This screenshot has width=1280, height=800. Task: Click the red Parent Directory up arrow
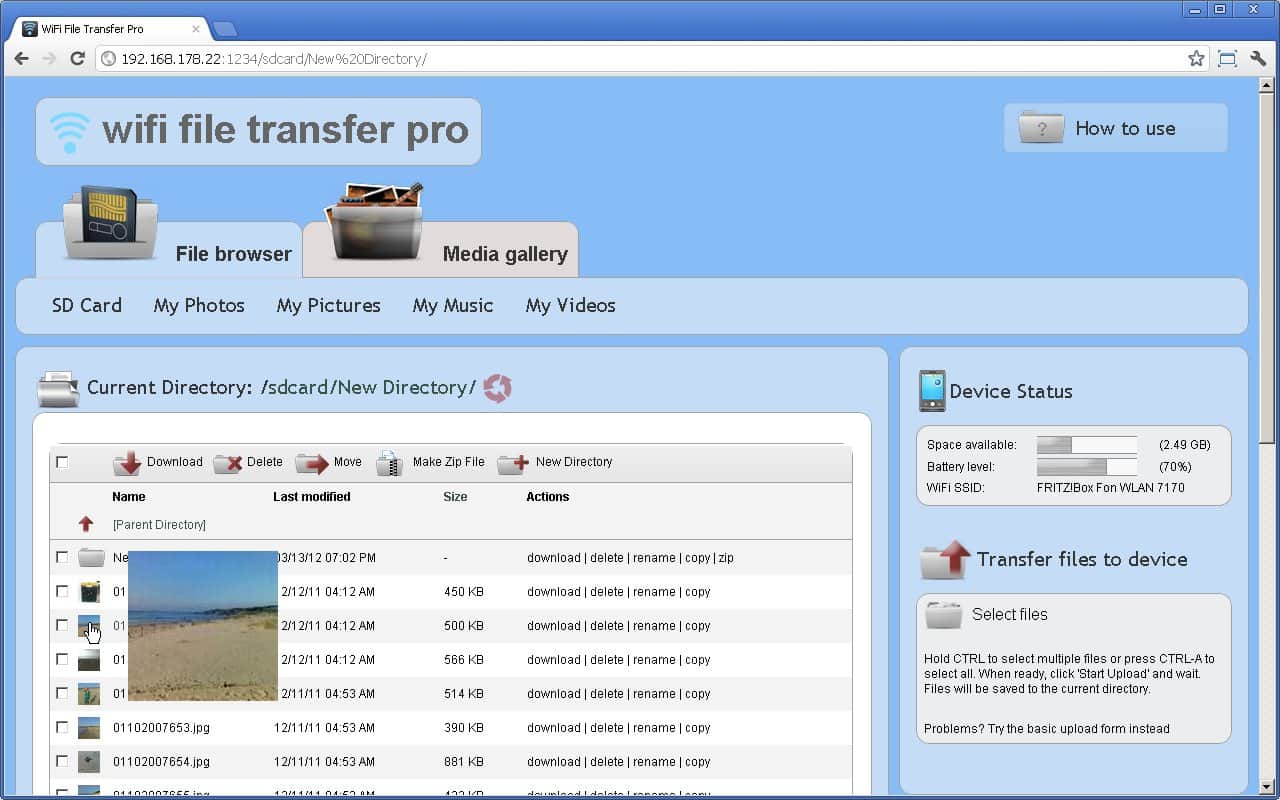click(86, 524)
